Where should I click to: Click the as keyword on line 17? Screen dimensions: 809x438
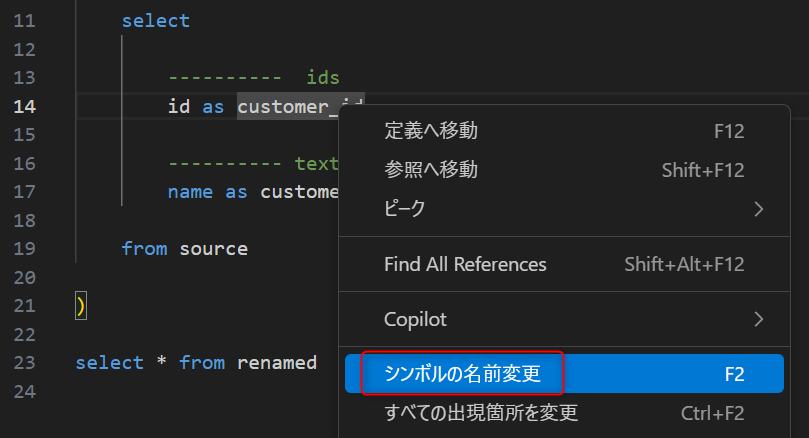pyautogui.click(x=236, y=192)
